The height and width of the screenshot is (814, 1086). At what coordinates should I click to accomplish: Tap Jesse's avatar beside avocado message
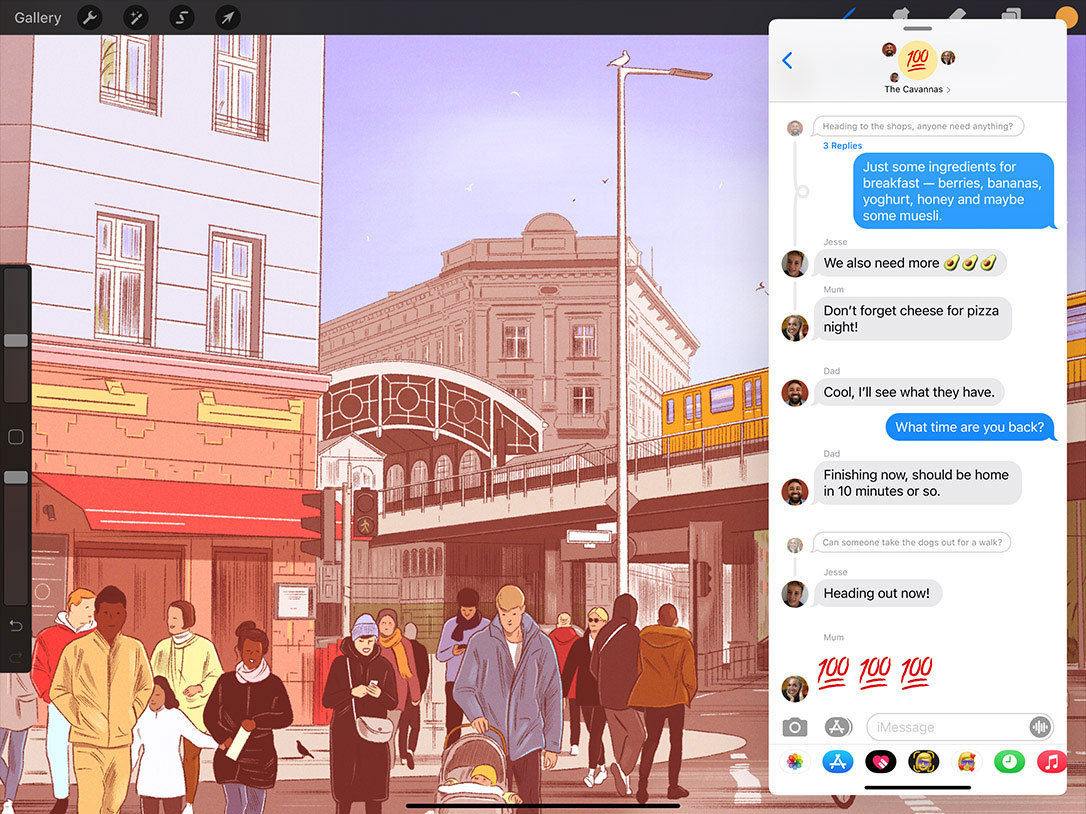click(794, 264)
